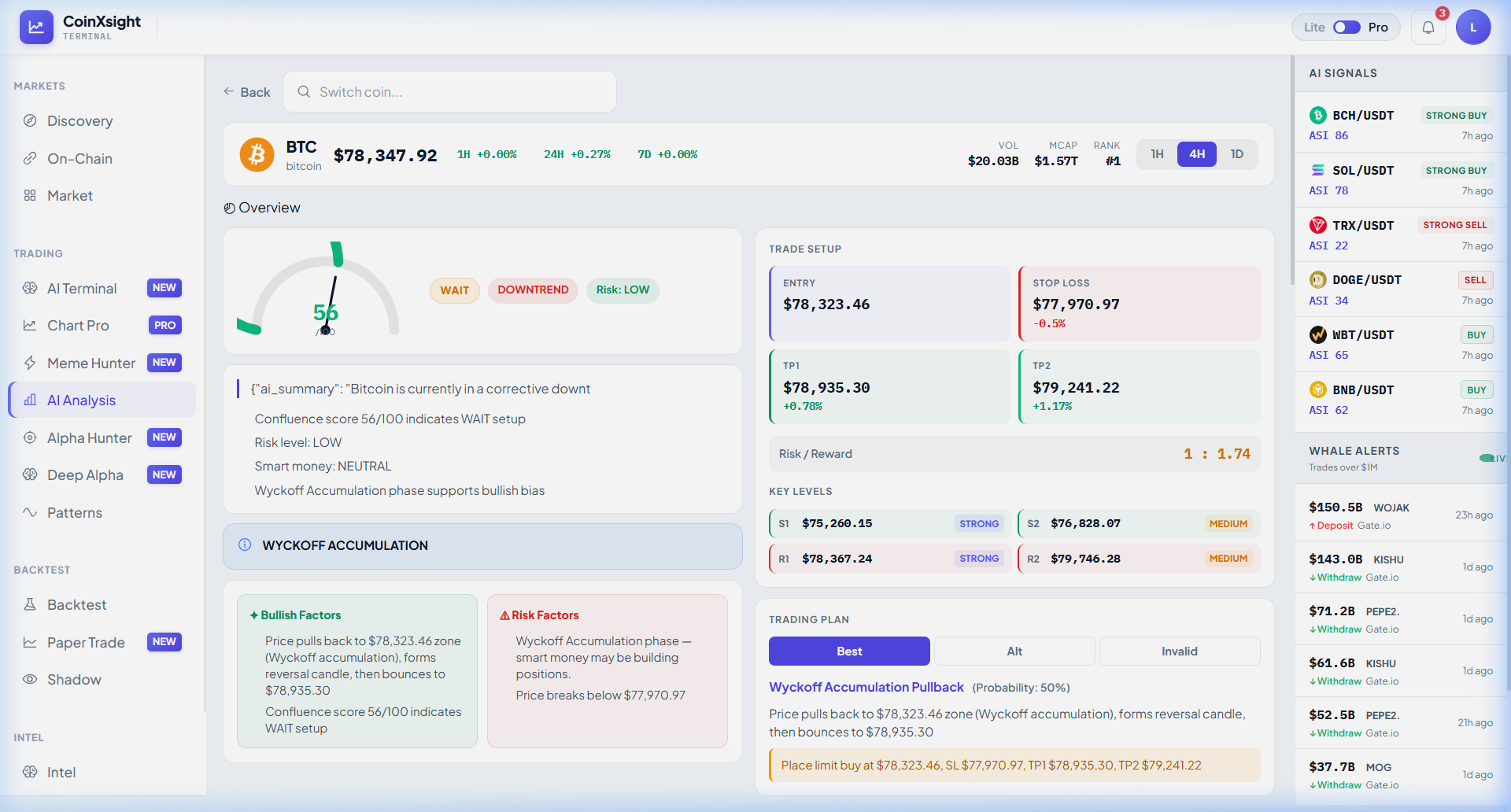Go Back to previous page
This screenshot has width=1511, height=812.
tap(246, 92)
